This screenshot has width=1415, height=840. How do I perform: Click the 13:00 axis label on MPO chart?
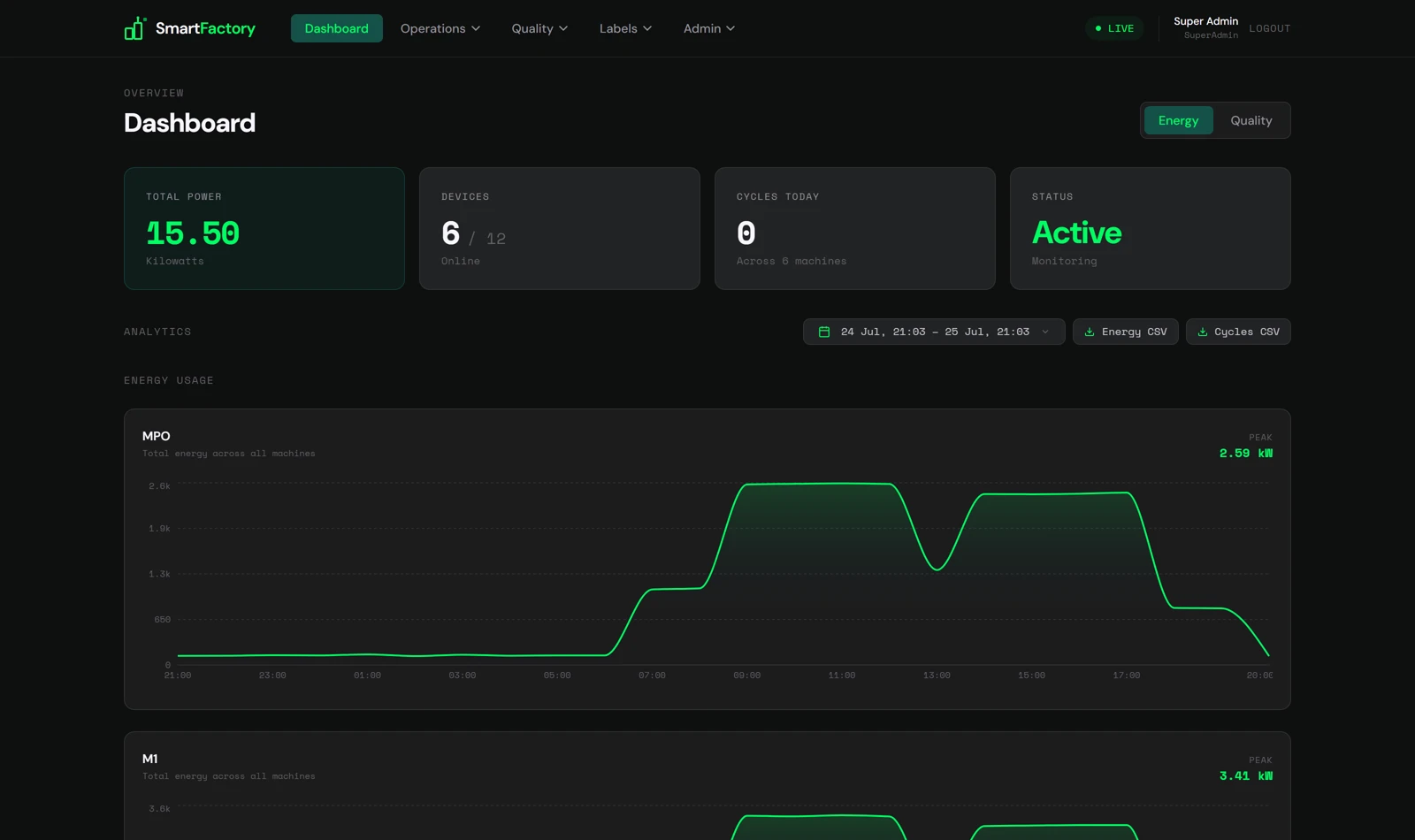tap(937, 676)
